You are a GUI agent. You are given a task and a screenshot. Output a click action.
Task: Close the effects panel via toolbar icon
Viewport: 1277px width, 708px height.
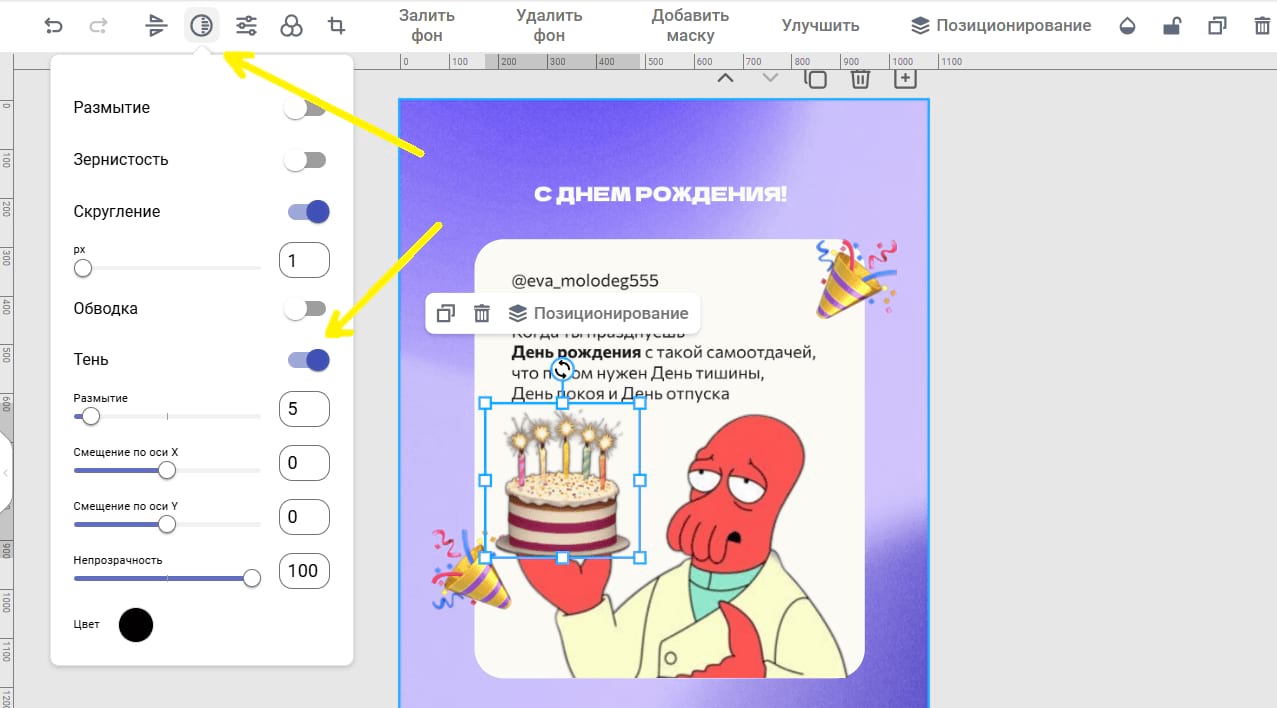pyautogui.click(x=202, y=26)
